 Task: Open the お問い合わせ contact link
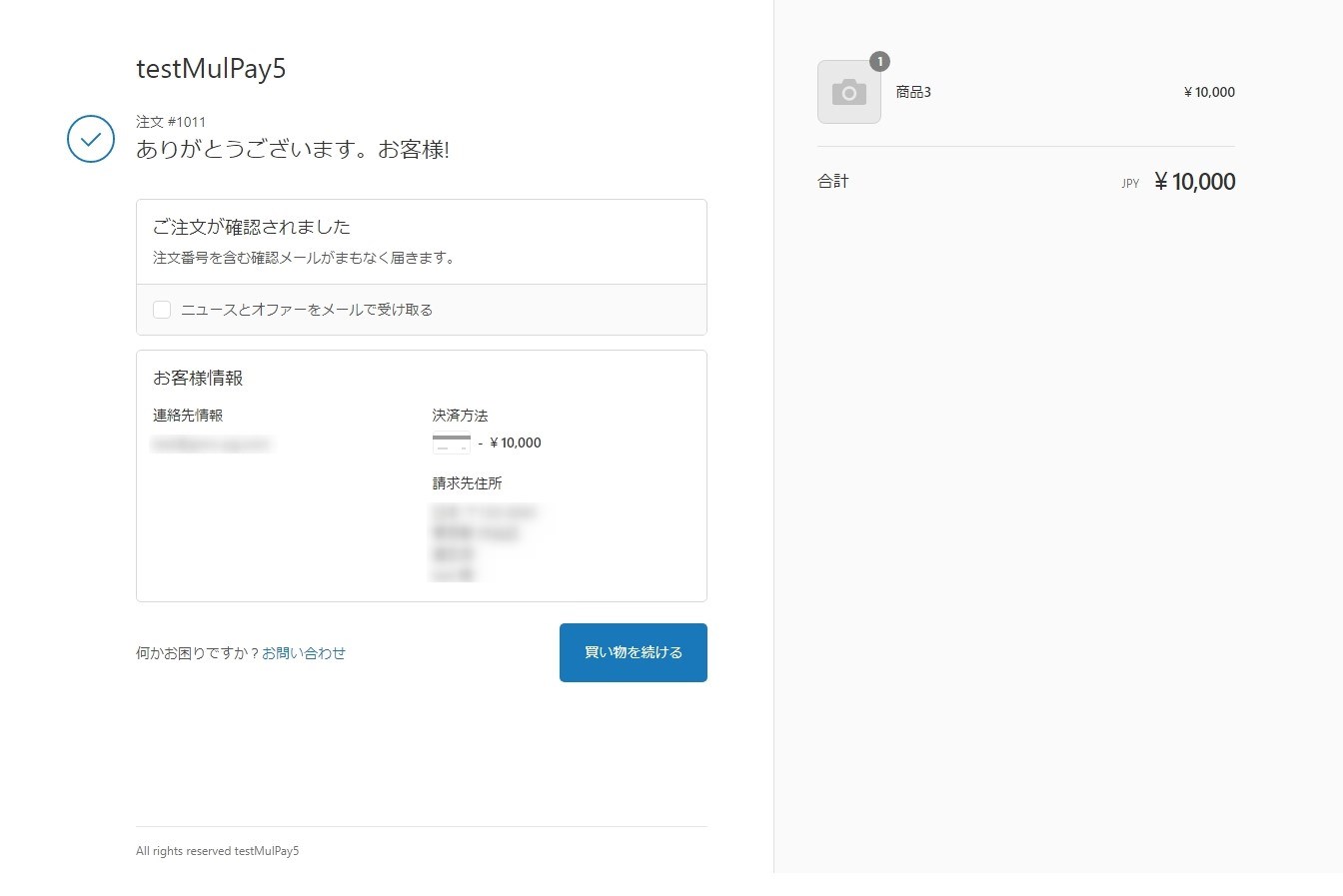pyautogui.click(x=304, y=652)
